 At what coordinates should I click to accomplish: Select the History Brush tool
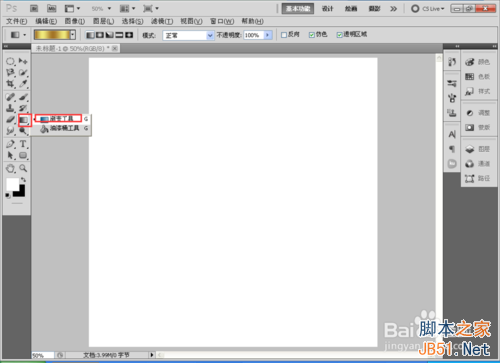click(23, 108)
